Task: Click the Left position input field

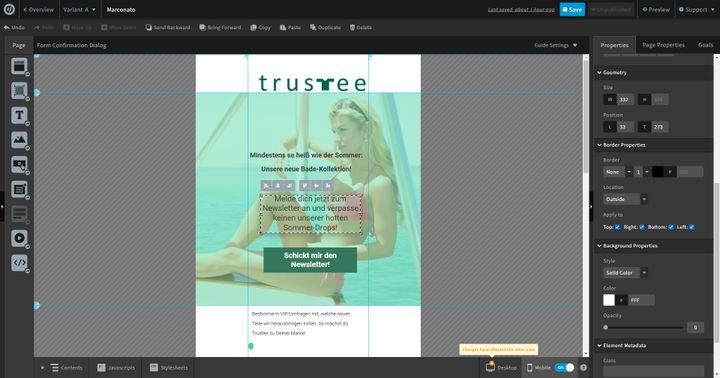Action: [x=625, y=127]
